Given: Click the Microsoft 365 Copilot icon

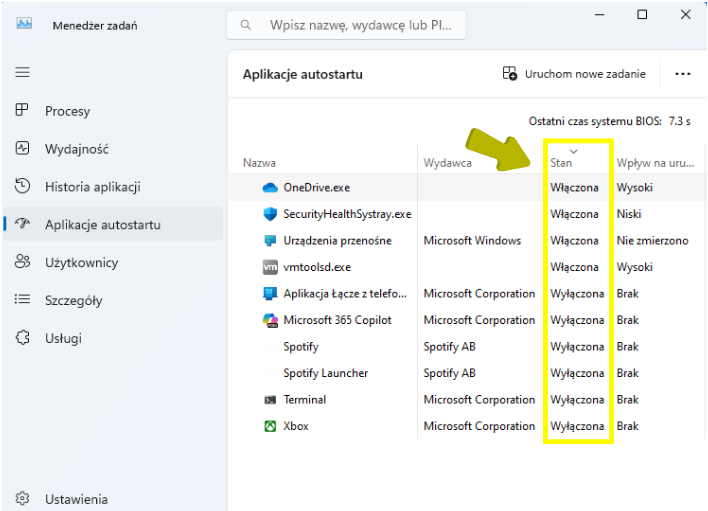Looking at the screenshot, I should pos(269,320).
